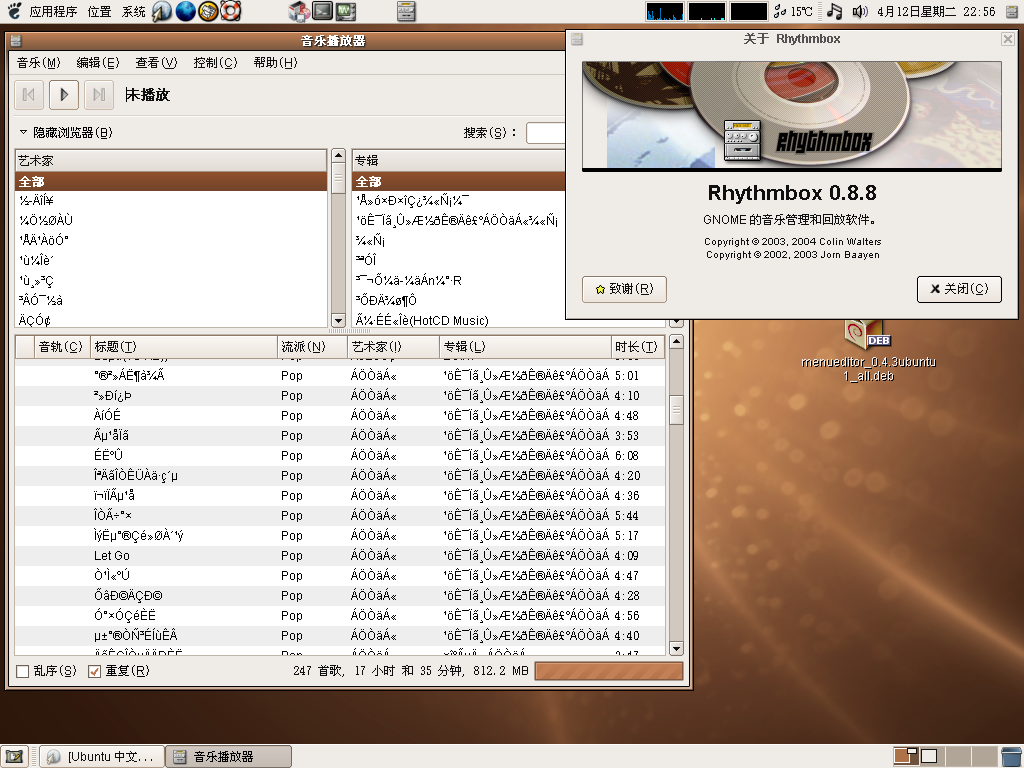Click the date and time clock

pyautogui.click(x=936, y=11)
